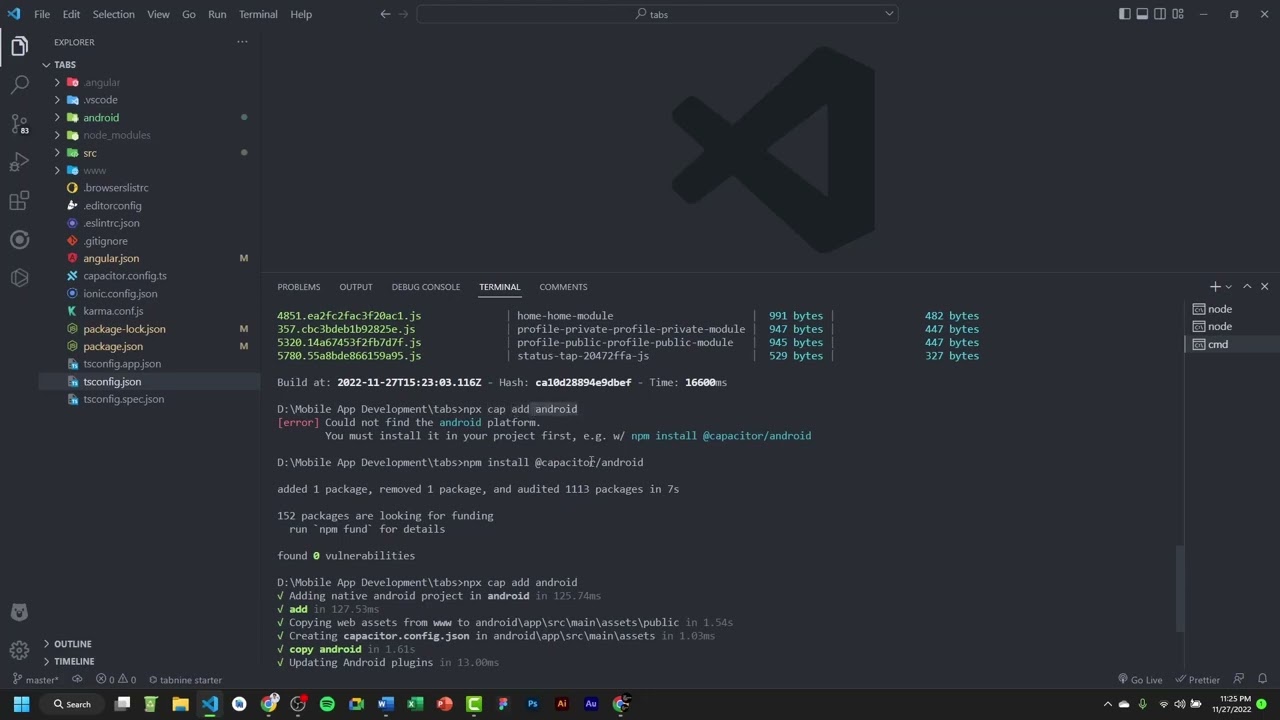The width and height of the screenshot is (1280, 720).
Task: Open Customize Layout icon
Action: click(x=1178, y=14)
